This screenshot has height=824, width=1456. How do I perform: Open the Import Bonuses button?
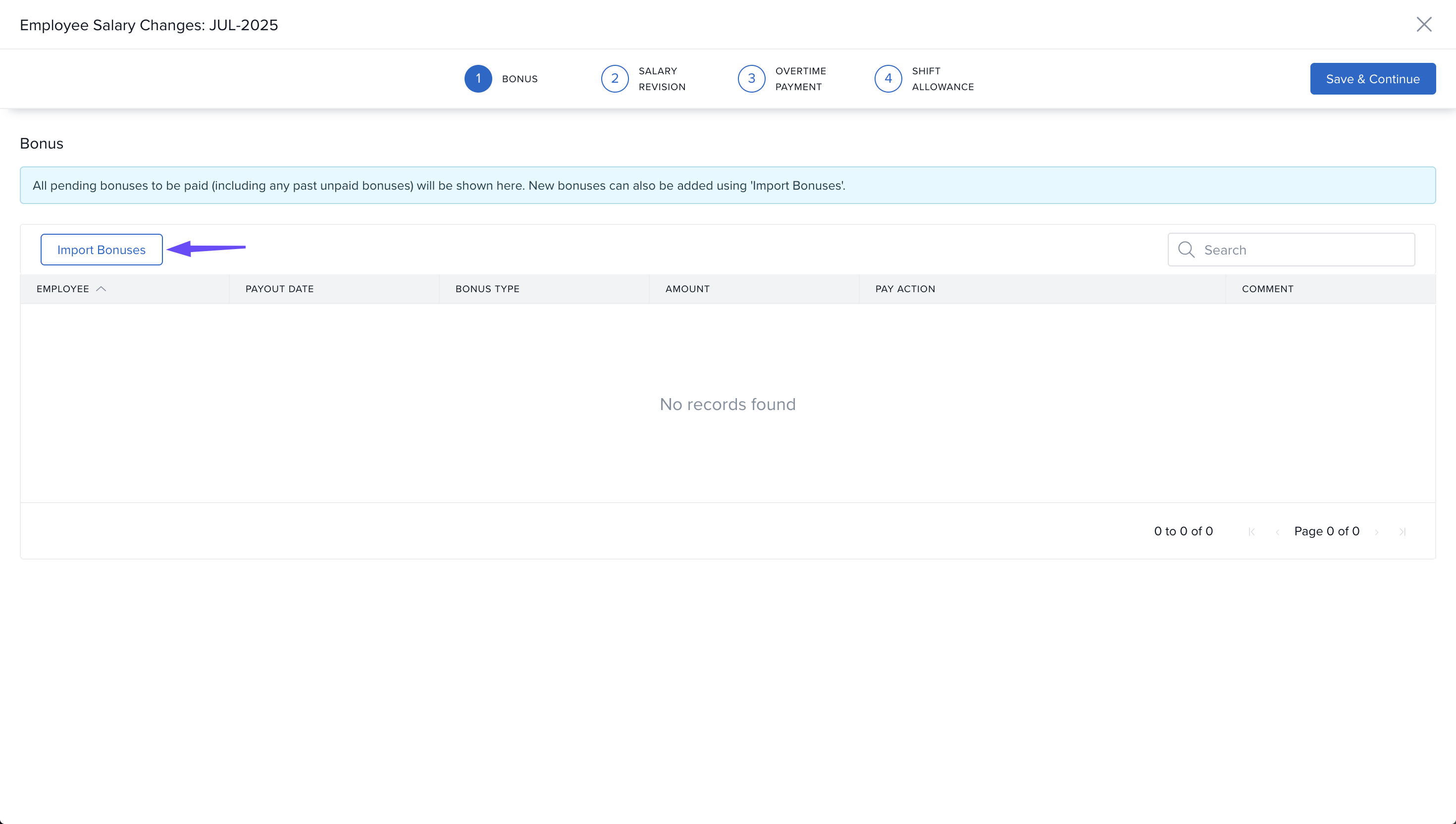(102, 250)
